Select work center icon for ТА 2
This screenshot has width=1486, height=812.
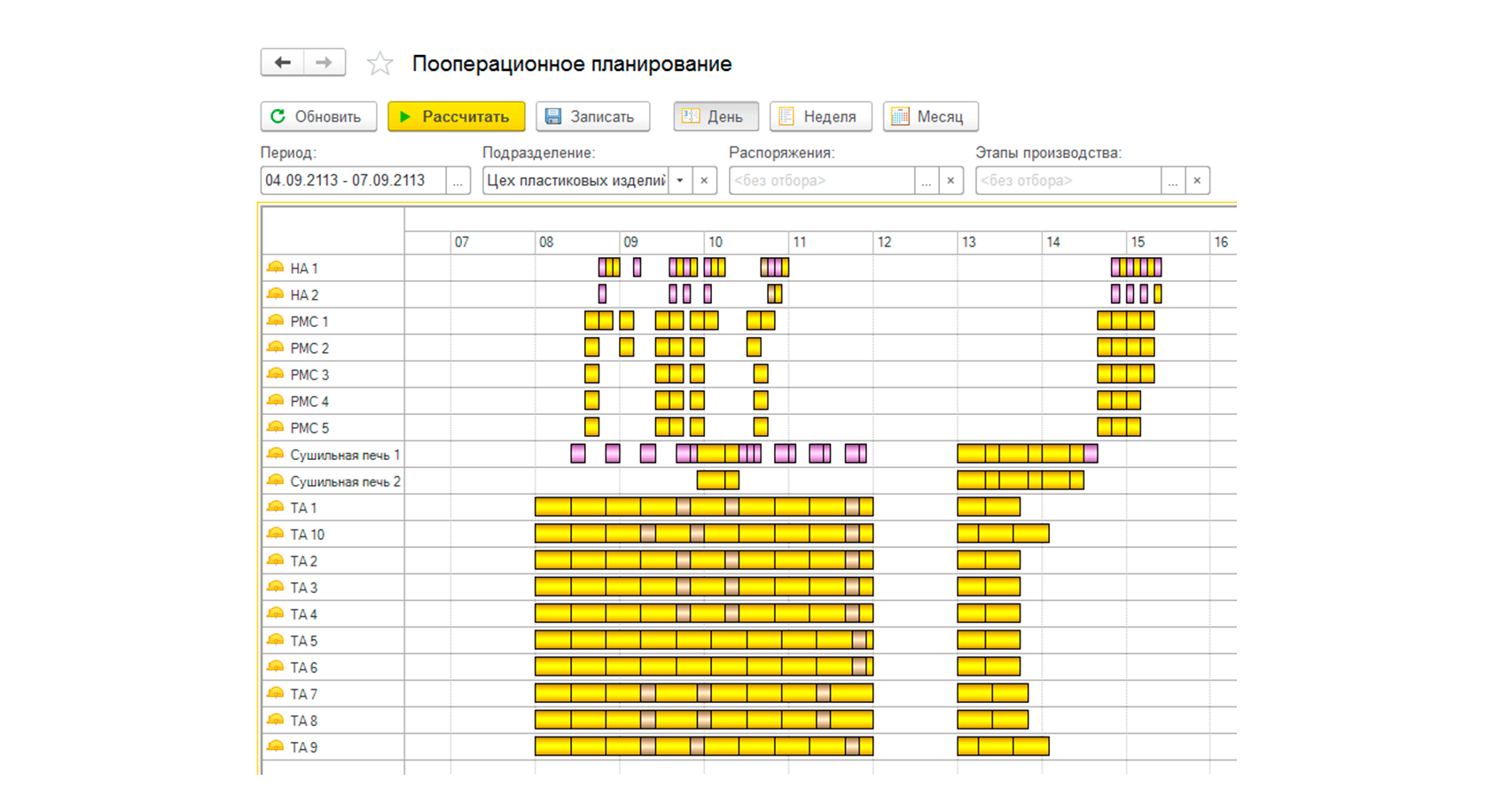point(276,559)
